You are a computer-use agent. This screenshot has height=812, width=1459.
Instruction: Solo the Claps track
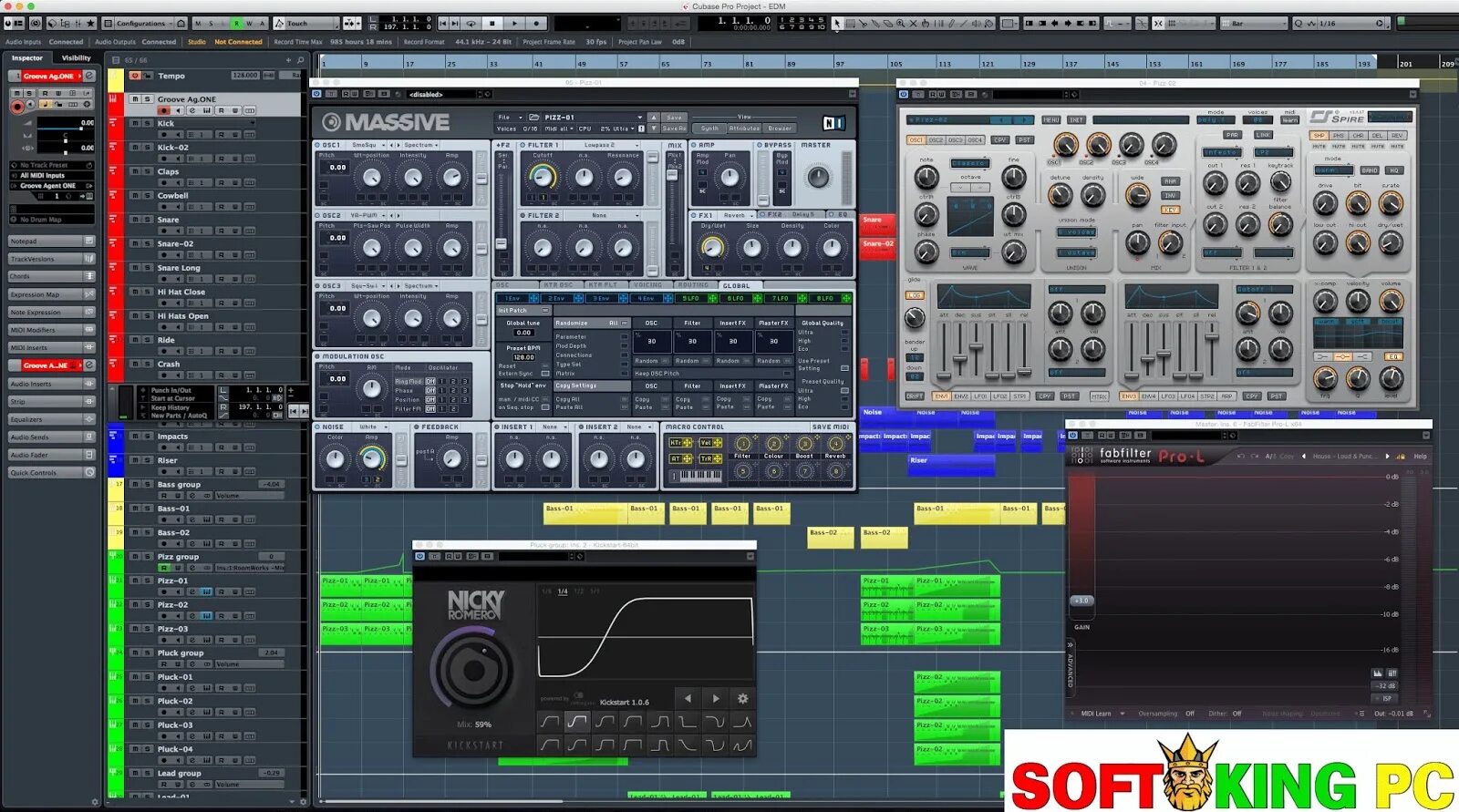pyautogui.click(x=147, y=171)
